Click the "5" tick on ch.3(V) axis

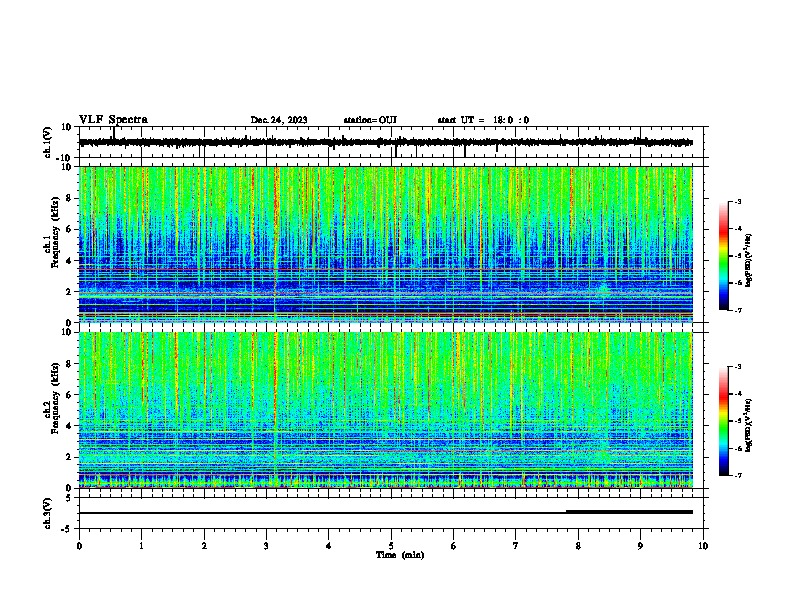[69, 498]
